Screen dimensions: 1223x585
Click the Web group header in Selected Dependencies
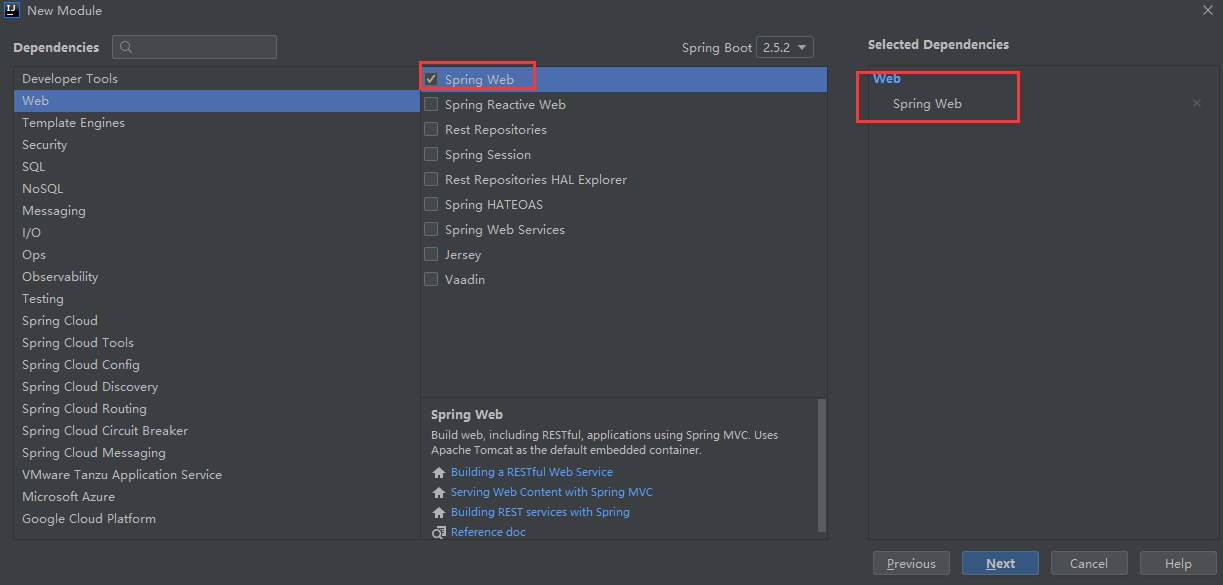pyautogui.click(x=887, y=79)
